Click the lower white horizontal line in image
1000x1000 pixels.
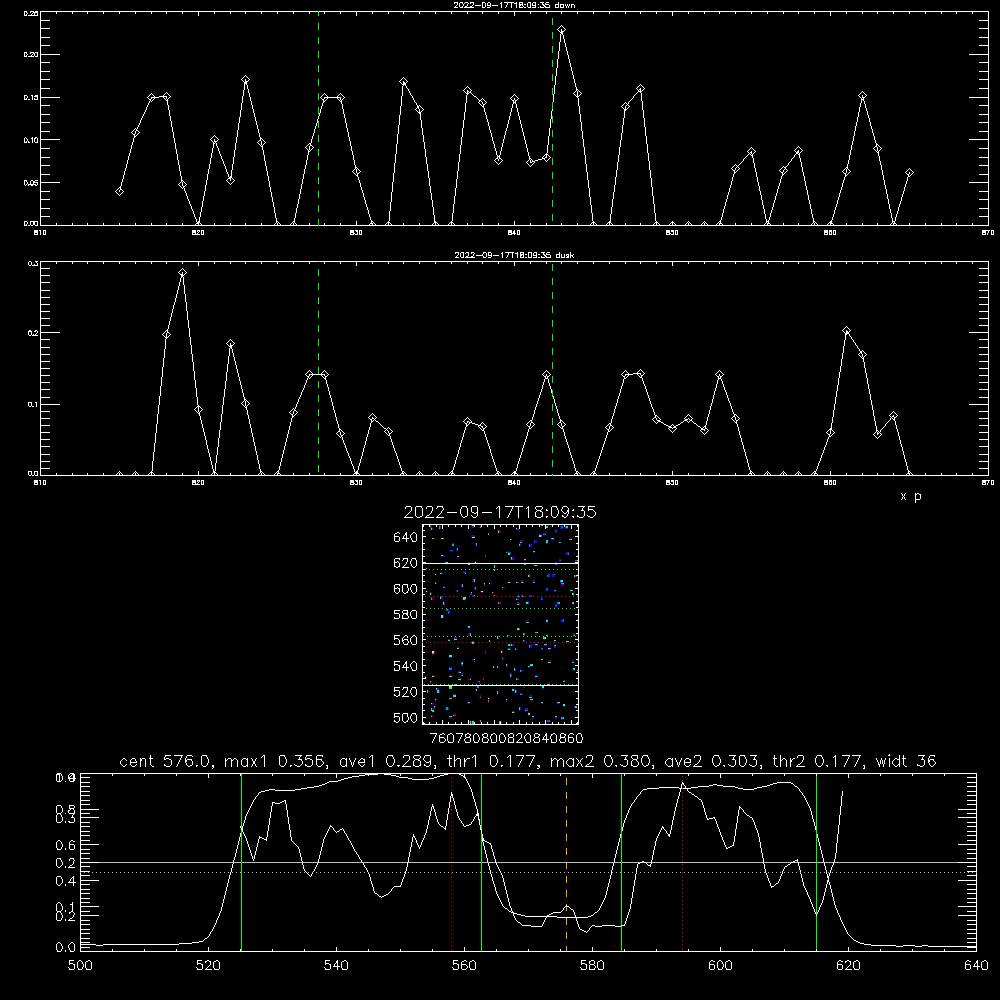click(501, 686)
